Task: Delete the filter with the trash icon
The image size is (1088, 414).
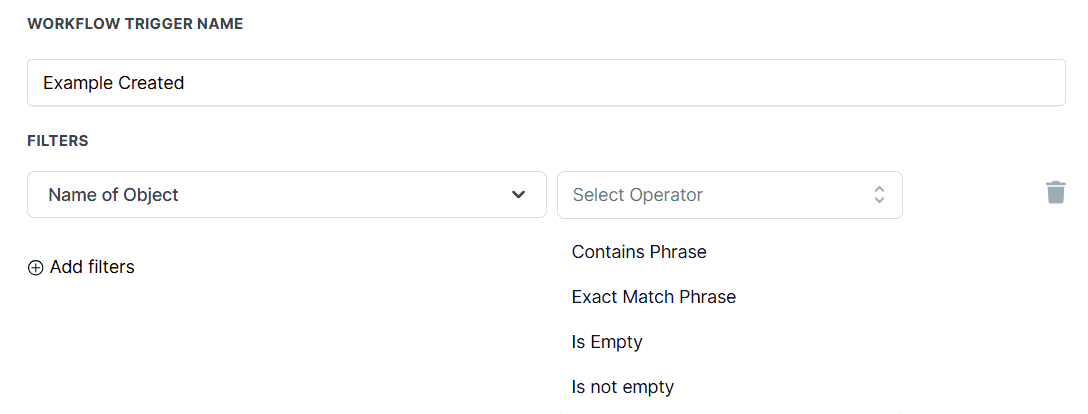Action: (x=1056, y=193)
